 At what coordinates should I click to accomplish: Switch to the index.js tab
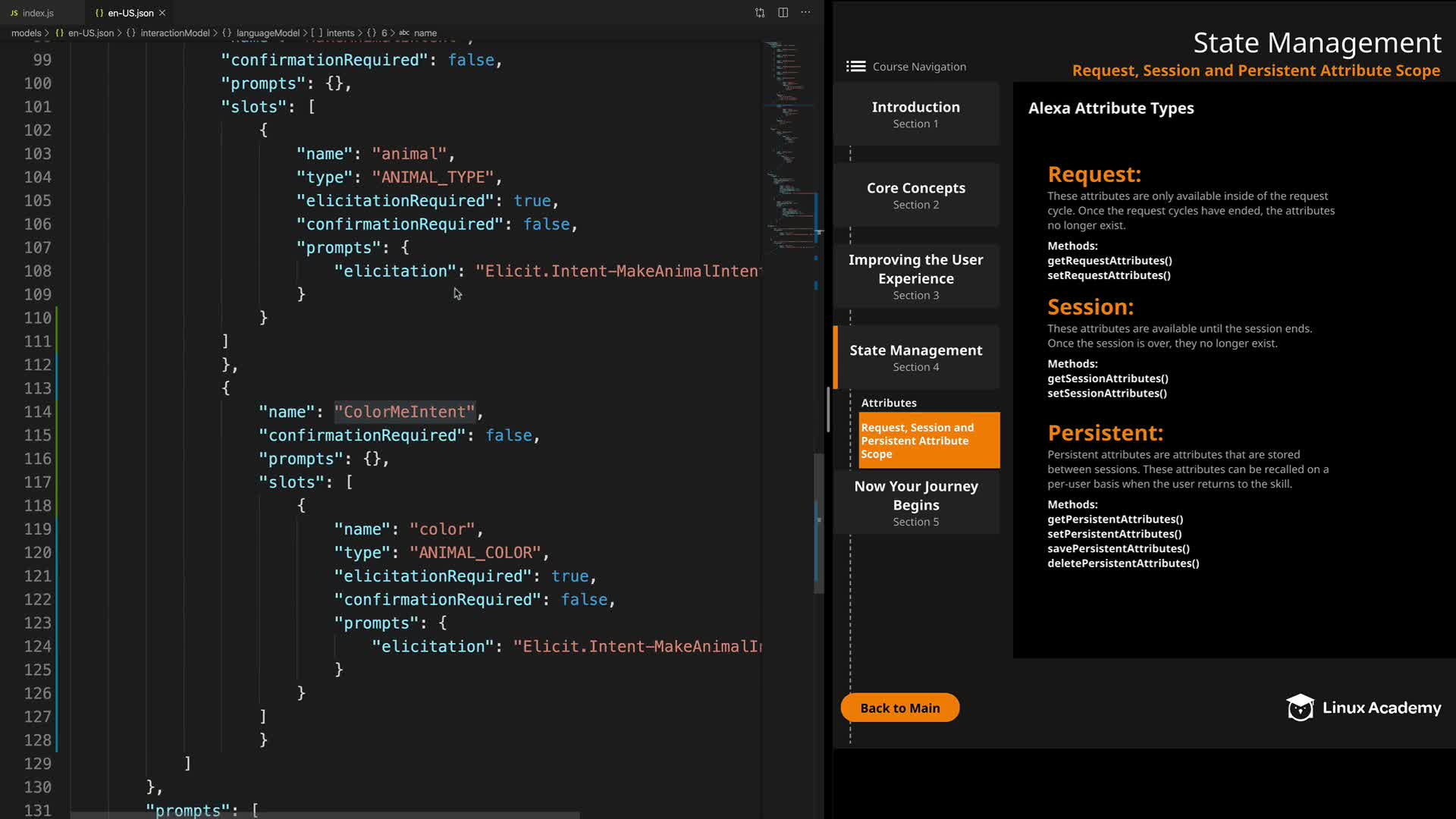38,13
